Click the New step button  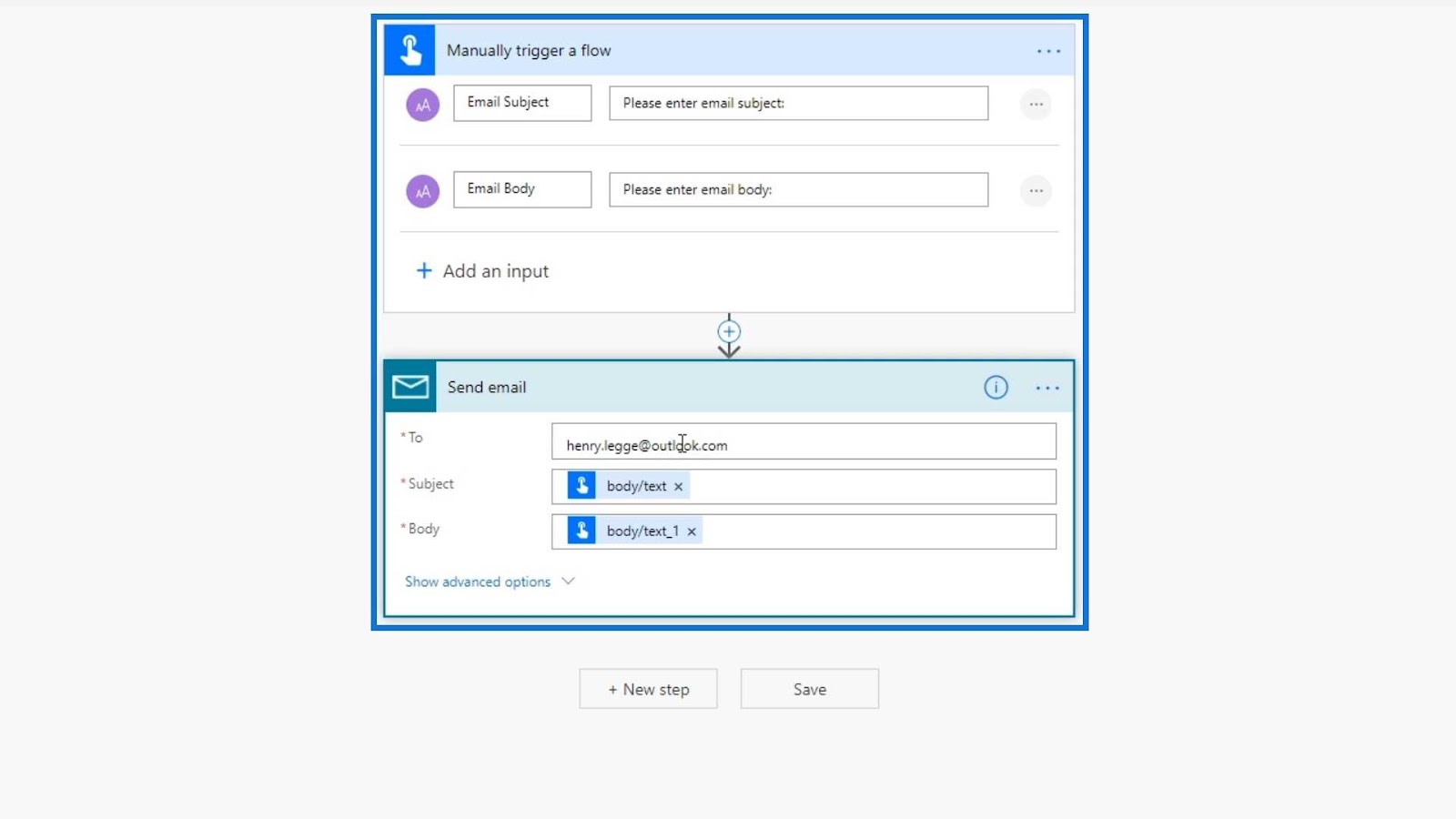[x=648, y=689]
